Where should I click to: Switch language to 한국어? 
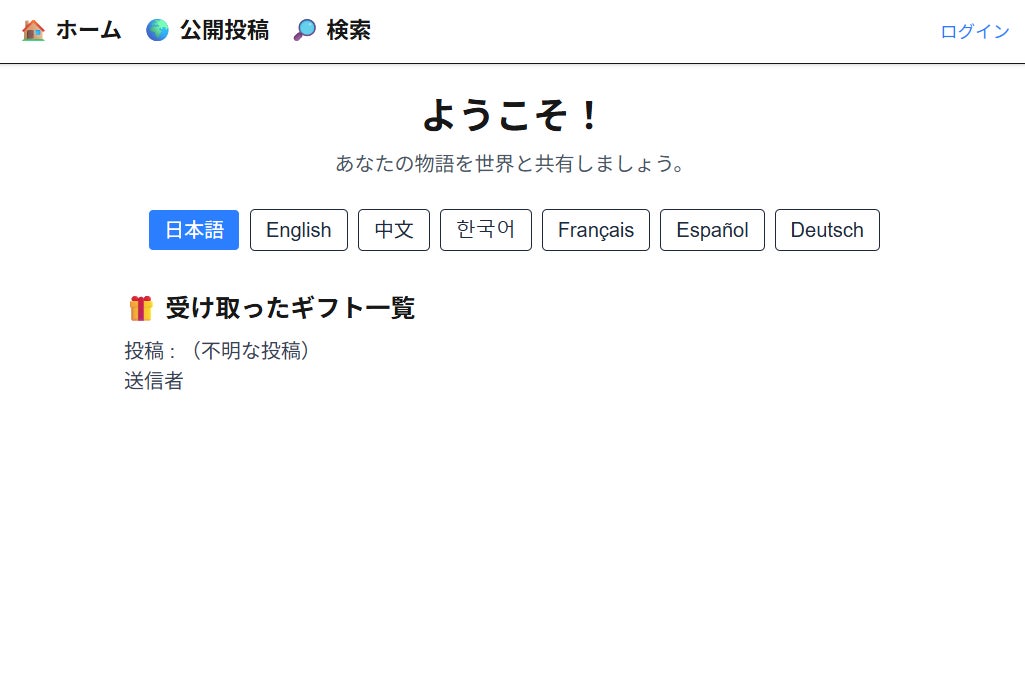pos(486,230)
